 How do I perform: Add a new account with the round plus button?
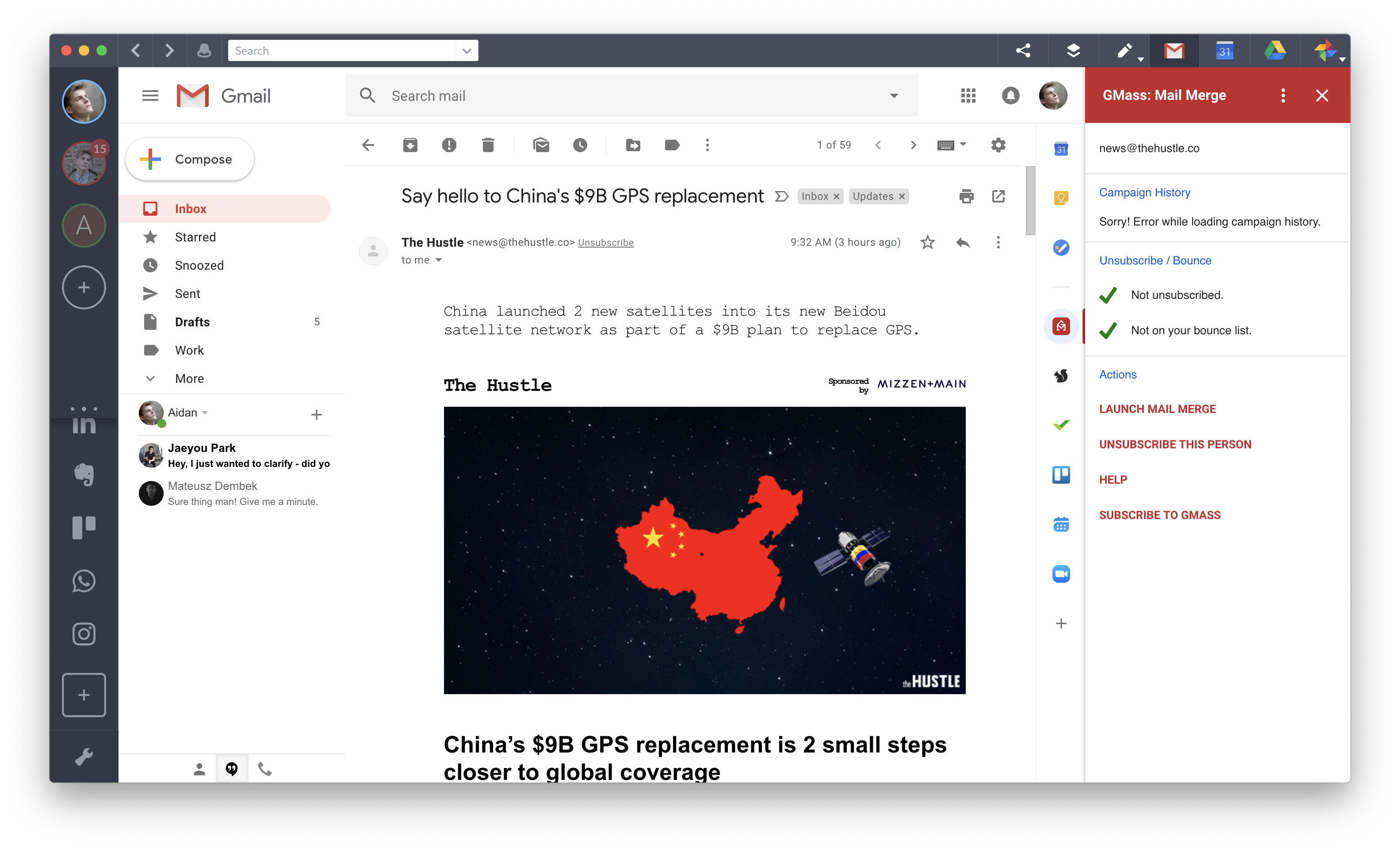click(84, 287)
